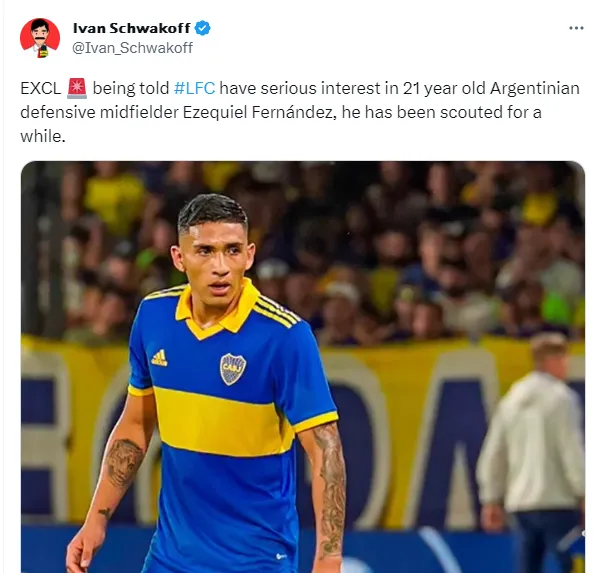Click the word Argentinian in the tweet
The image size is (594, 573).
click(535, 88)
